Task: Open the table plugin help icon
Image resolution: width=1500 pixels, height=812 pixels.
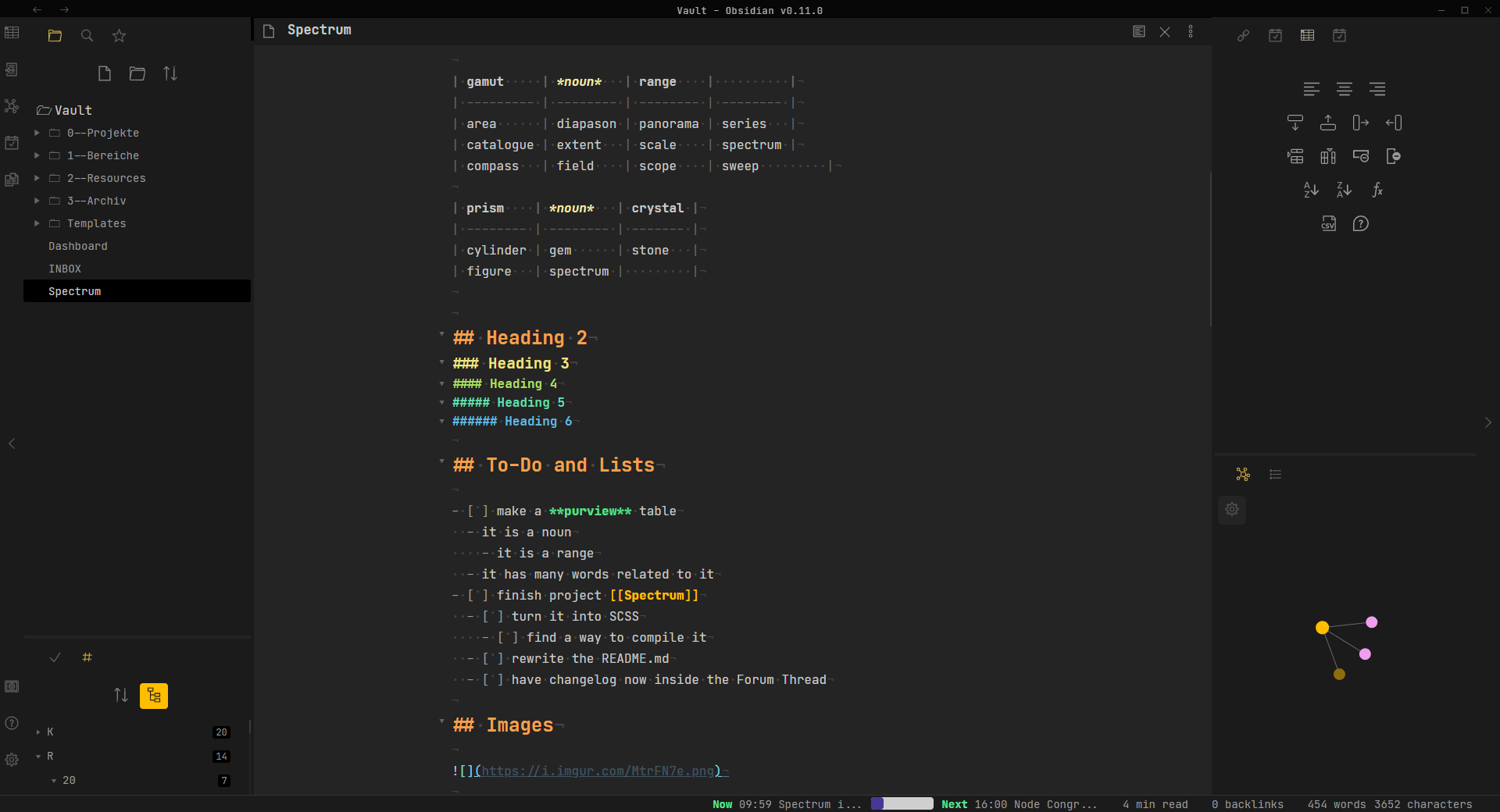Action: pyautogui.click(x=1360, y=224)
